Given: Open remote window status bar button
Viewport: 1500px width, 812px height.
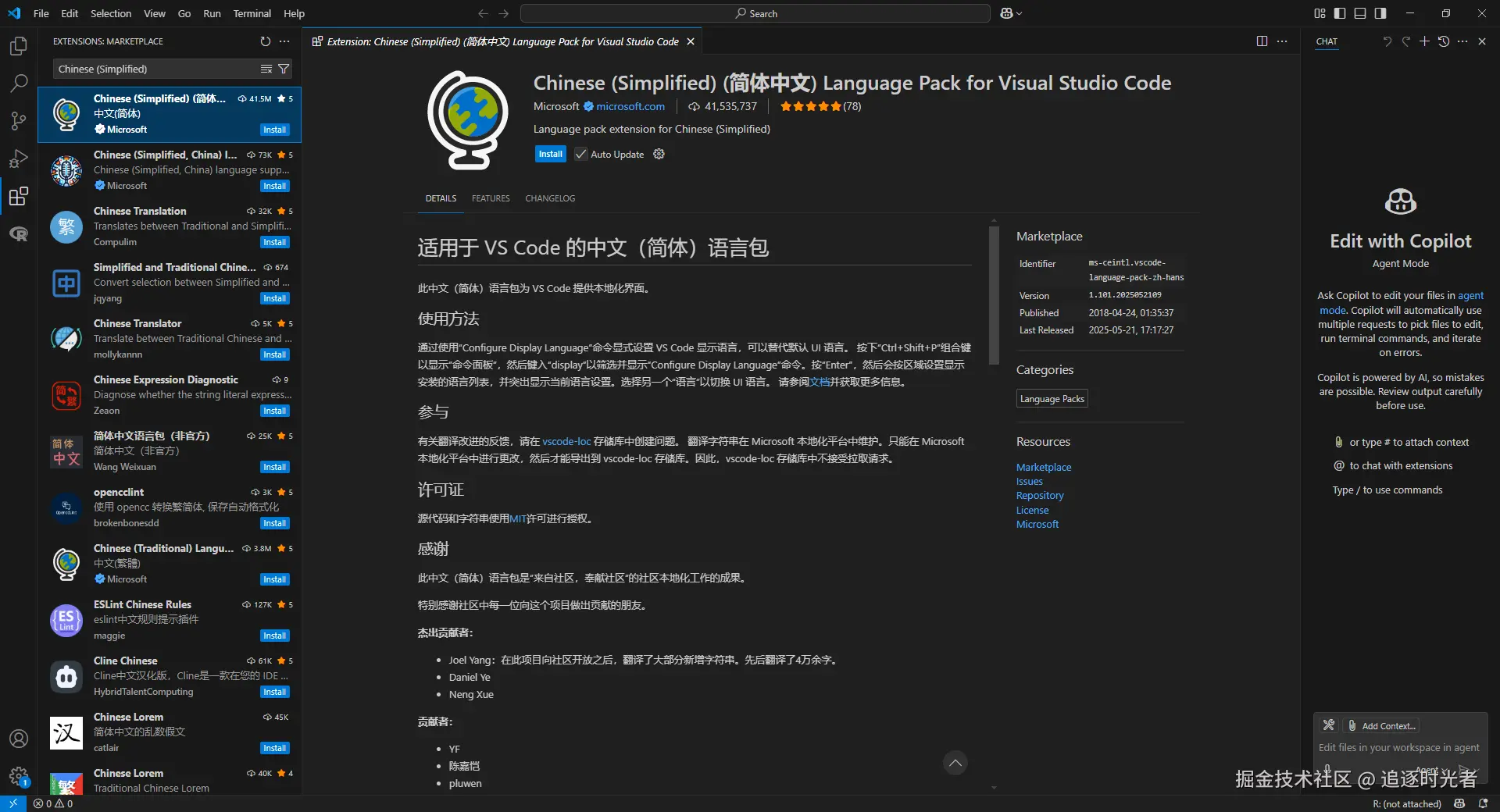Looking at the screenshot, I should 12,803.
